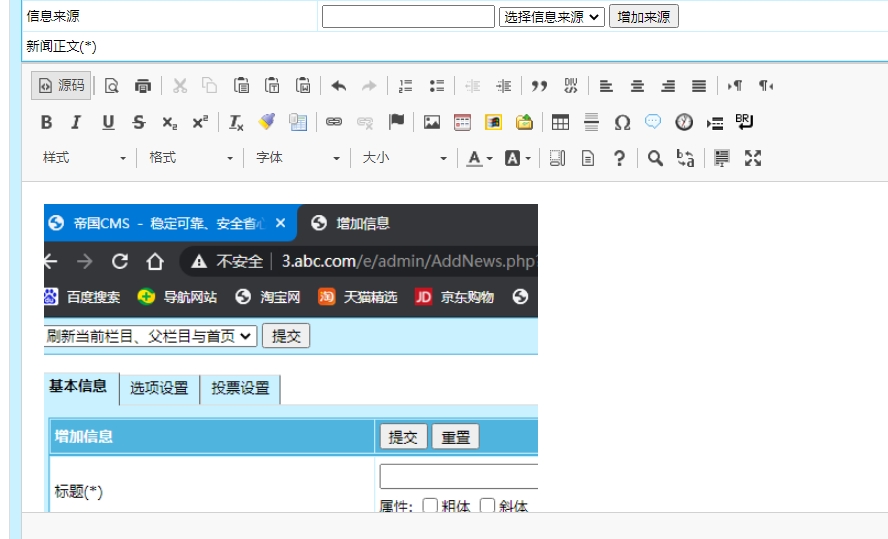Screen dimensions: 888x539
Task: Toggle underline formatting
Action: [x=108, y=122]
